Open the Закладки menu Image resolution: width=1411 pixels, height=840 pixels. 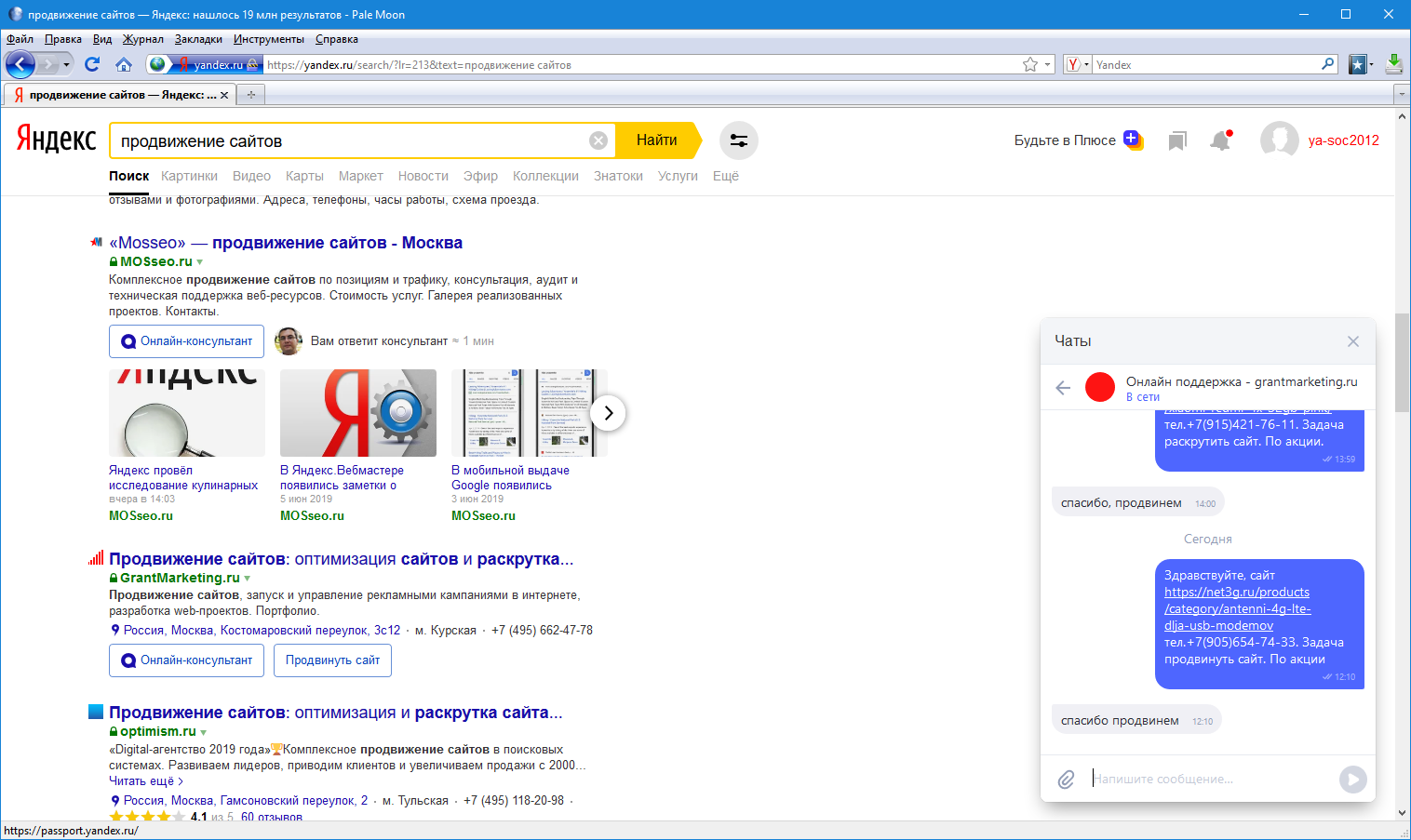[198, 39]
